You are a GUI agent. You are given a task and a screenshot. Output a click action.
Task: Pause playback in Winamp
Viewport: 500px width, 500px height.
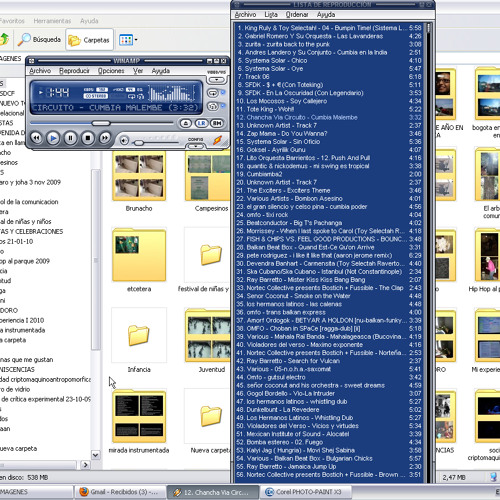pos(70,138)
